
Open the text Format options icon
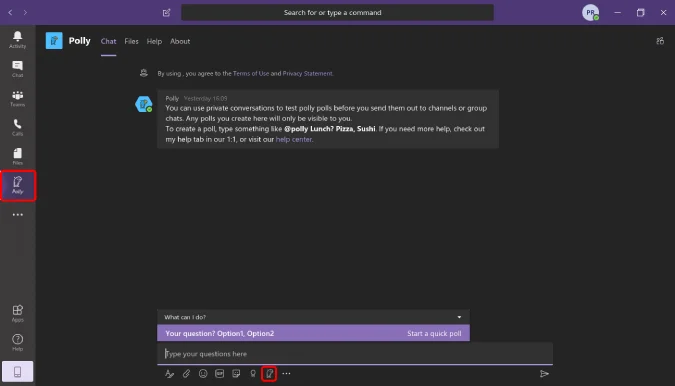pyautogui.click(x=169, y=374)
